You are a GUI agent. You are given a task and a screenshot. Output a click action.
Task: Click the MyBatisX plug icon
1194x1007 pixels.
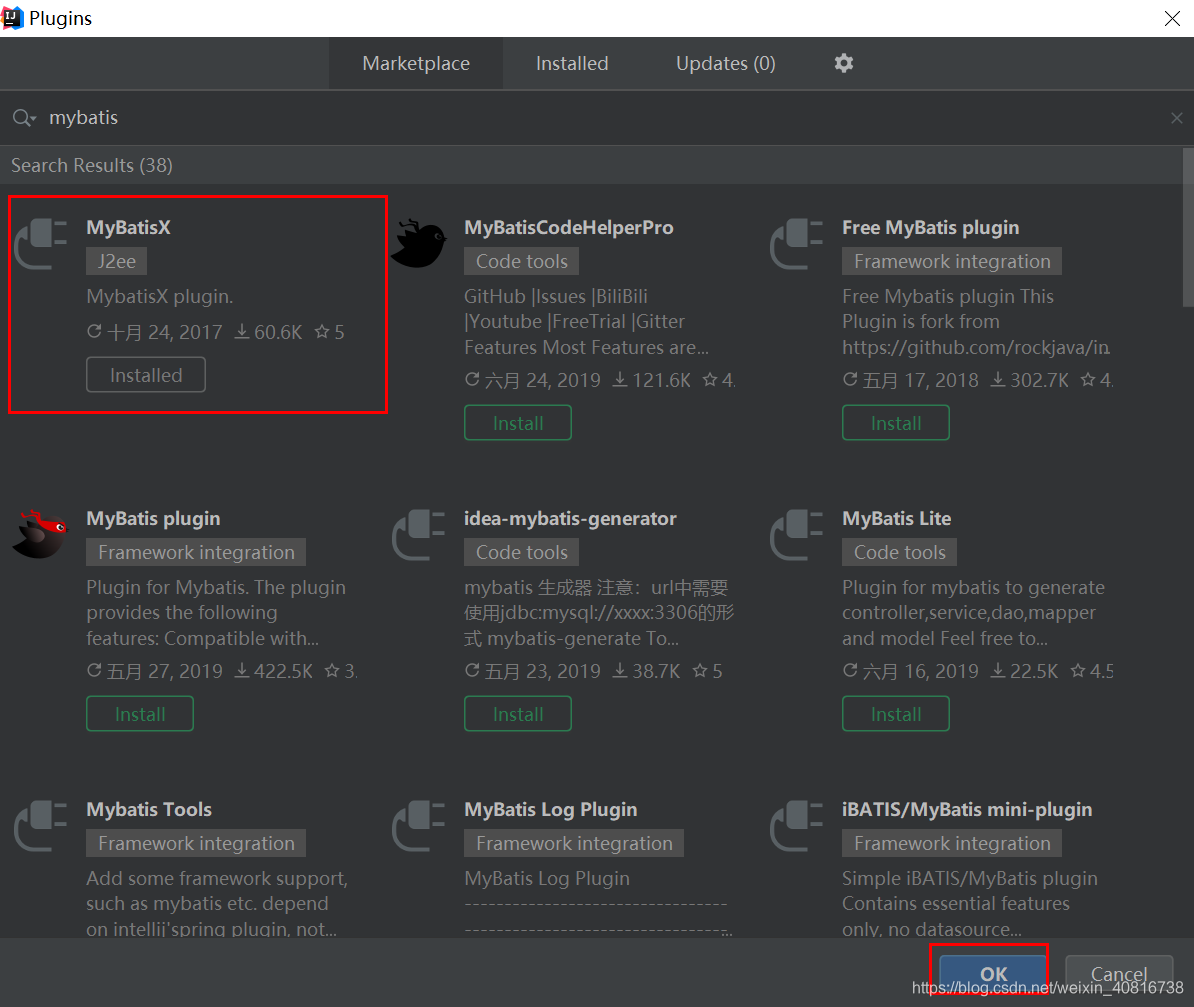coord(41,244)
